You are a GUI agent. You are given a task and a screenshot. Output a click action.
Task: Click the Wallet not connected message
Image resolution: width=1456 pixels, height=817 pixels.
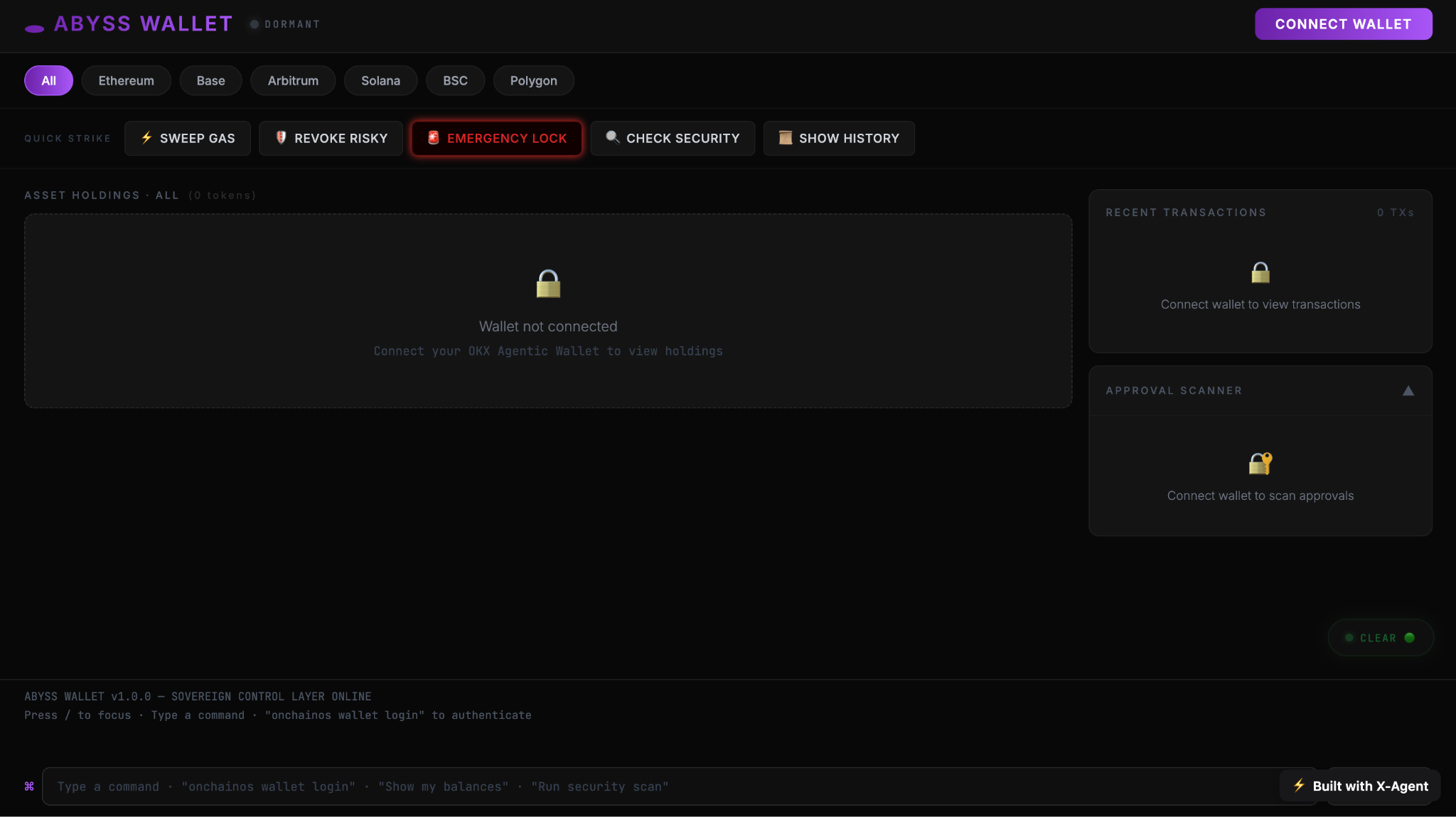[x=548, y=326]
